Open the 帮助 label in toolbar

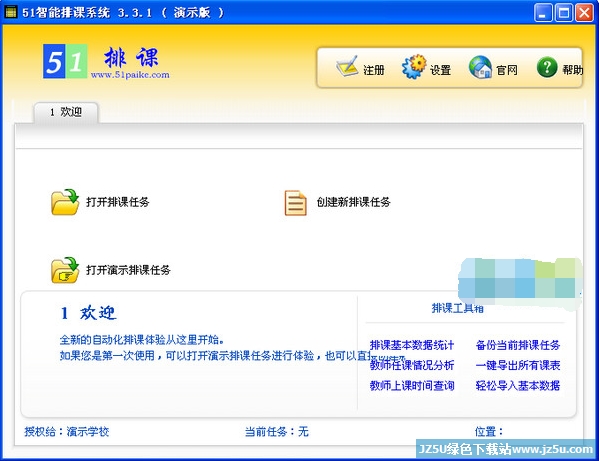pos(572,70)
